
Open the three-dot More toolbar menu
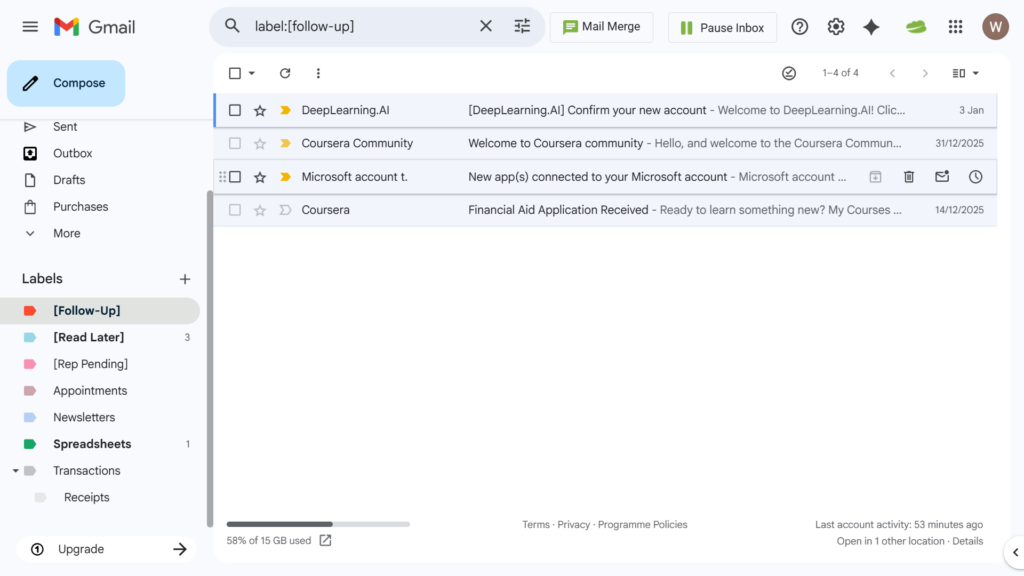[x=318, y=73]
